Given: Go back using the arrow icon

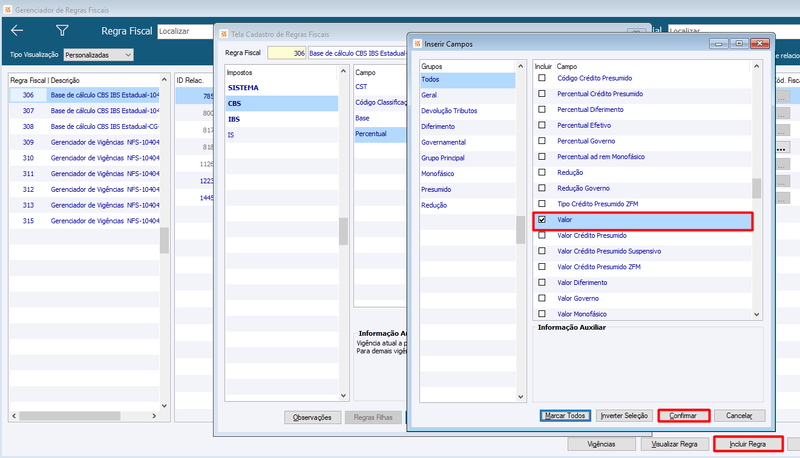Looking at the screenshot, I should coord(17,31).
